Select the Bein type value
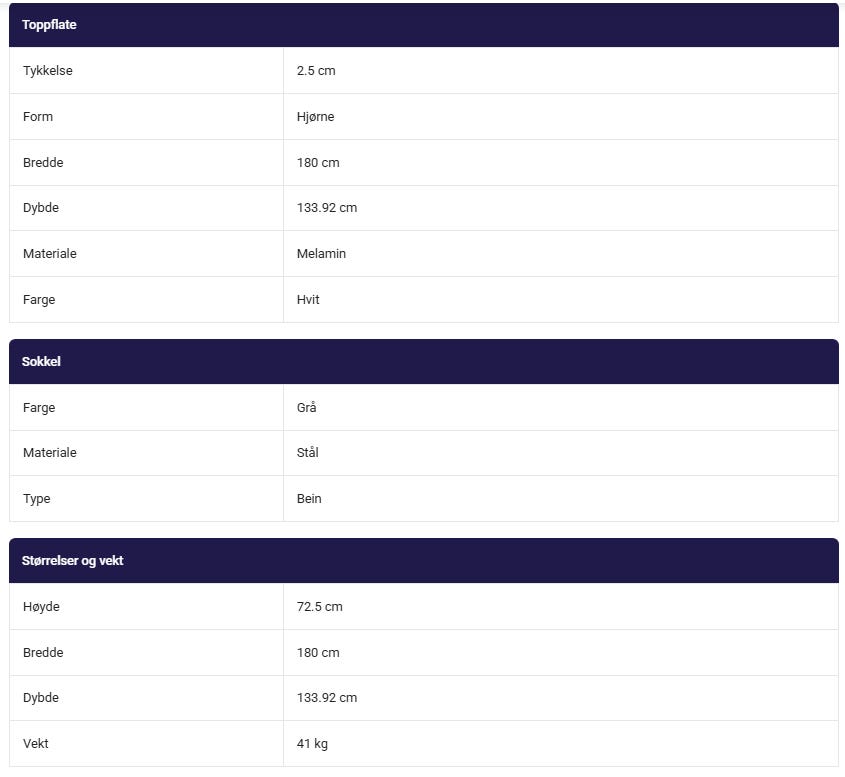Image resolution: width=845 pixels, height=777 pixels. tap(309, 499)
